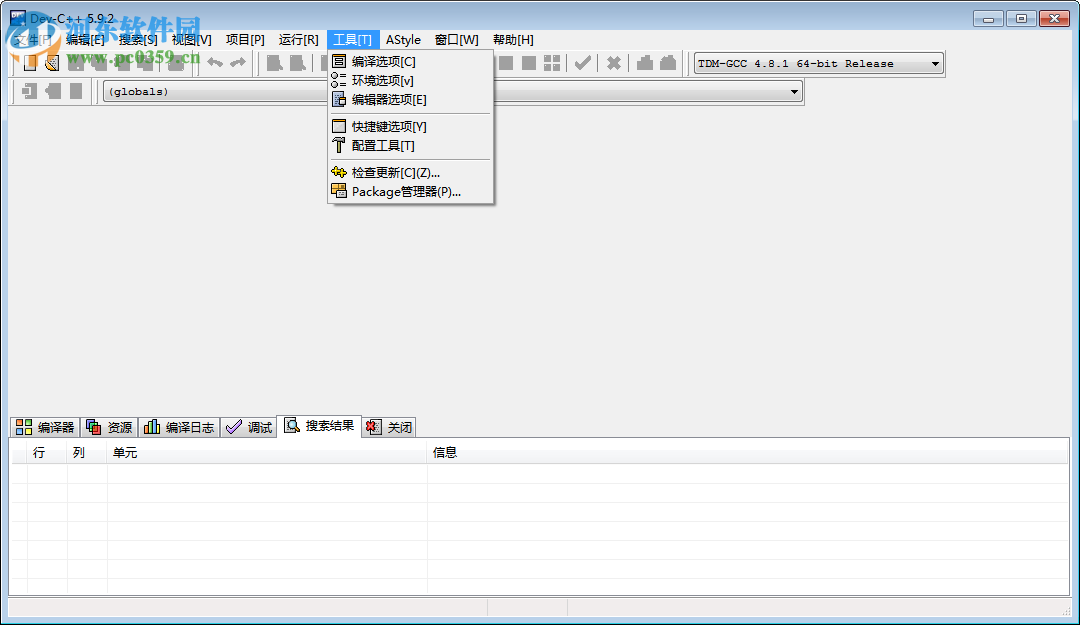Image resolution: width=1080 pixels, height=625 pixels.
Task: Click the 关闭 close panel button
Action: point(388,427)
